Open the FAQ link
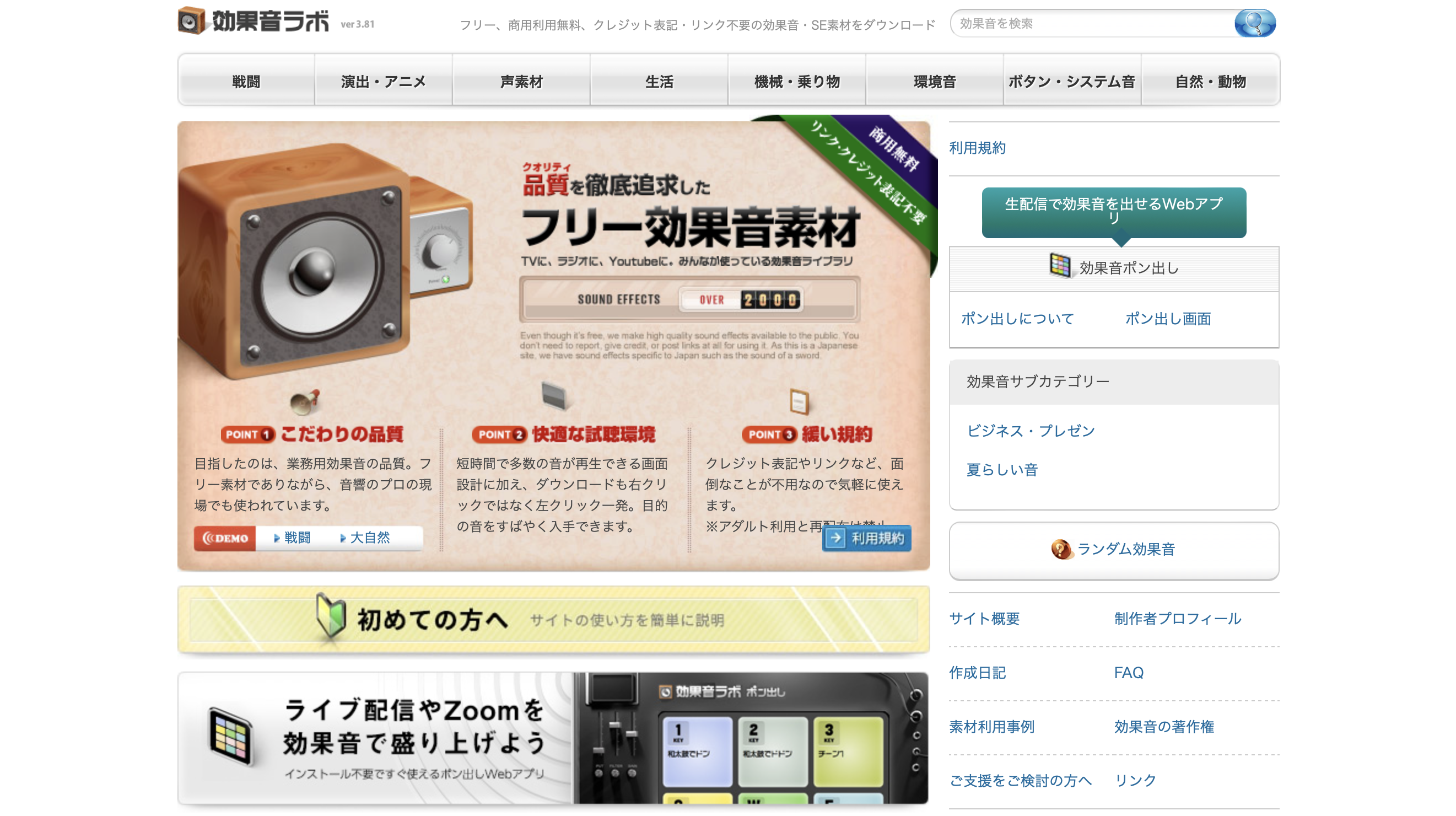 tap(1129, 672)
